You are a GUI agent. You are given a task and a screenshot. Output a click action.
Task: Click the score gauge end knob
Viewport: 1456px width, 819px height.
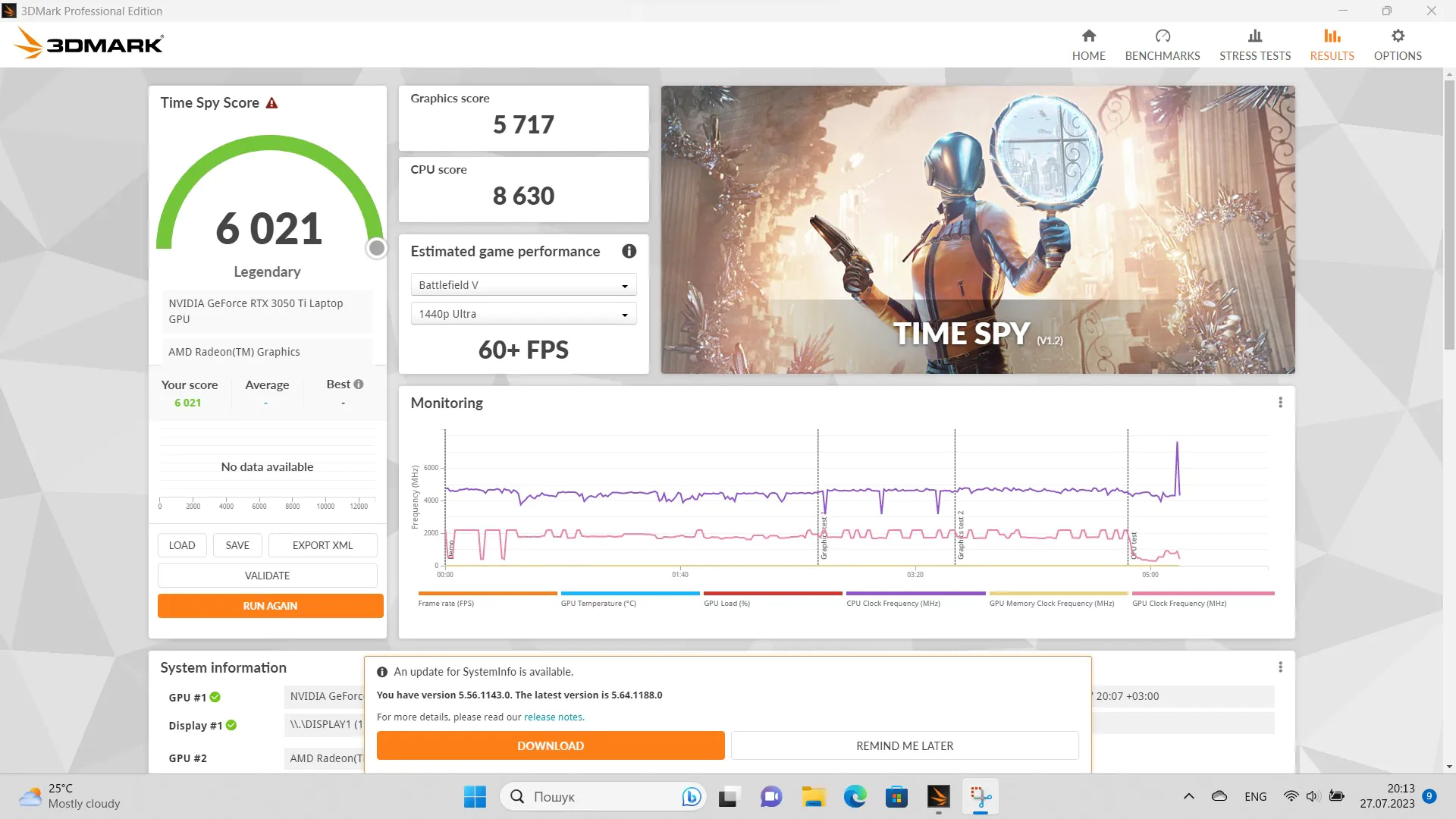(376, 248)
